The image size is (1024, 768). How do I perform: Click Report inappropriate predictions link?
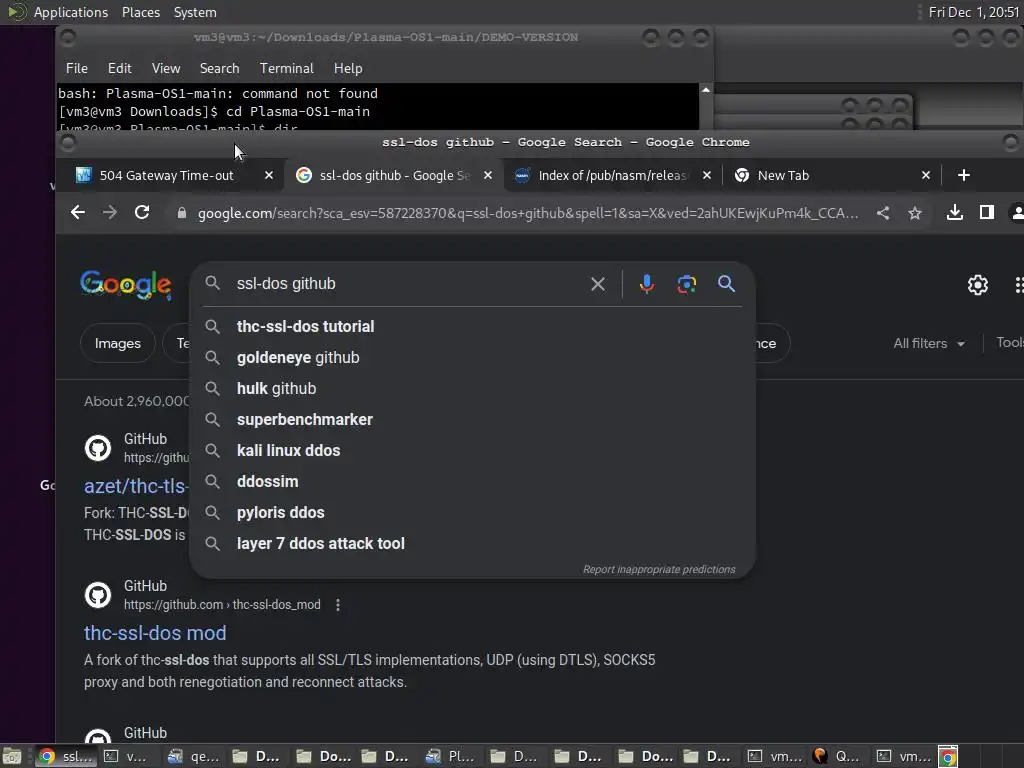click(x=659, y=569)
